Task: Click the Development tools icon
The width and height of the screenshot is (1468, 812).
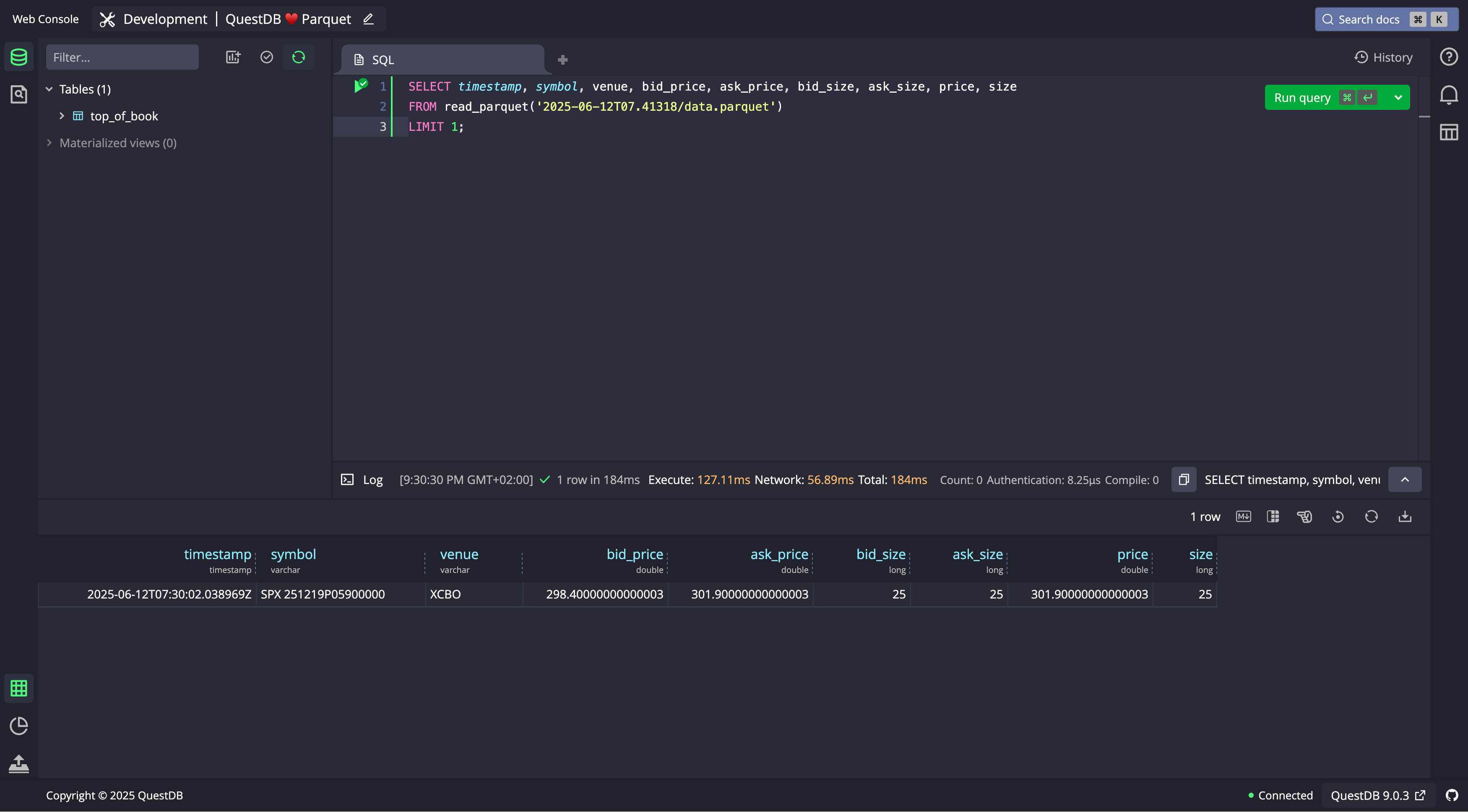Action: pyautogui.click(x=107, y=19)
